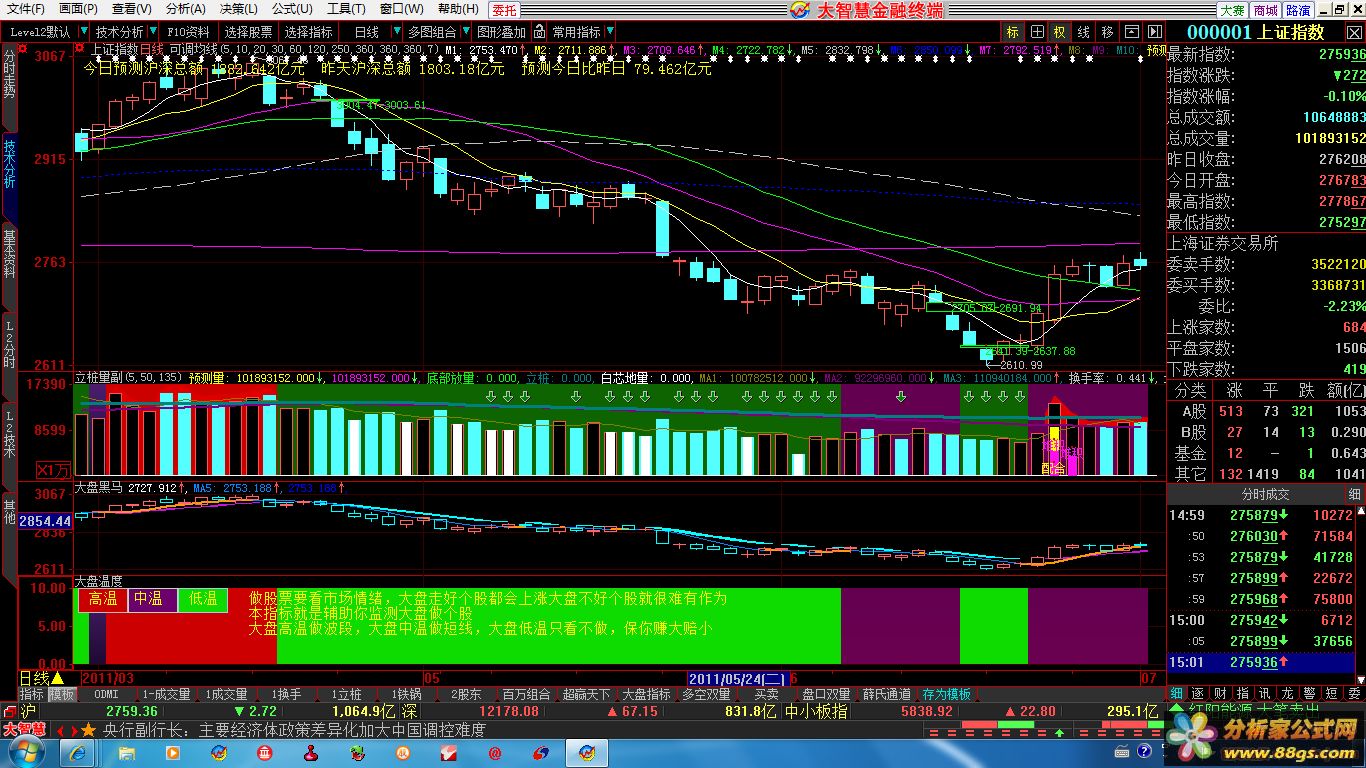Image resolution: width=1366 pixels, height=768 pixels.
Task: Switch to the 基本资料 side tab
Action: pyautogui.click(x=9, y=267)
